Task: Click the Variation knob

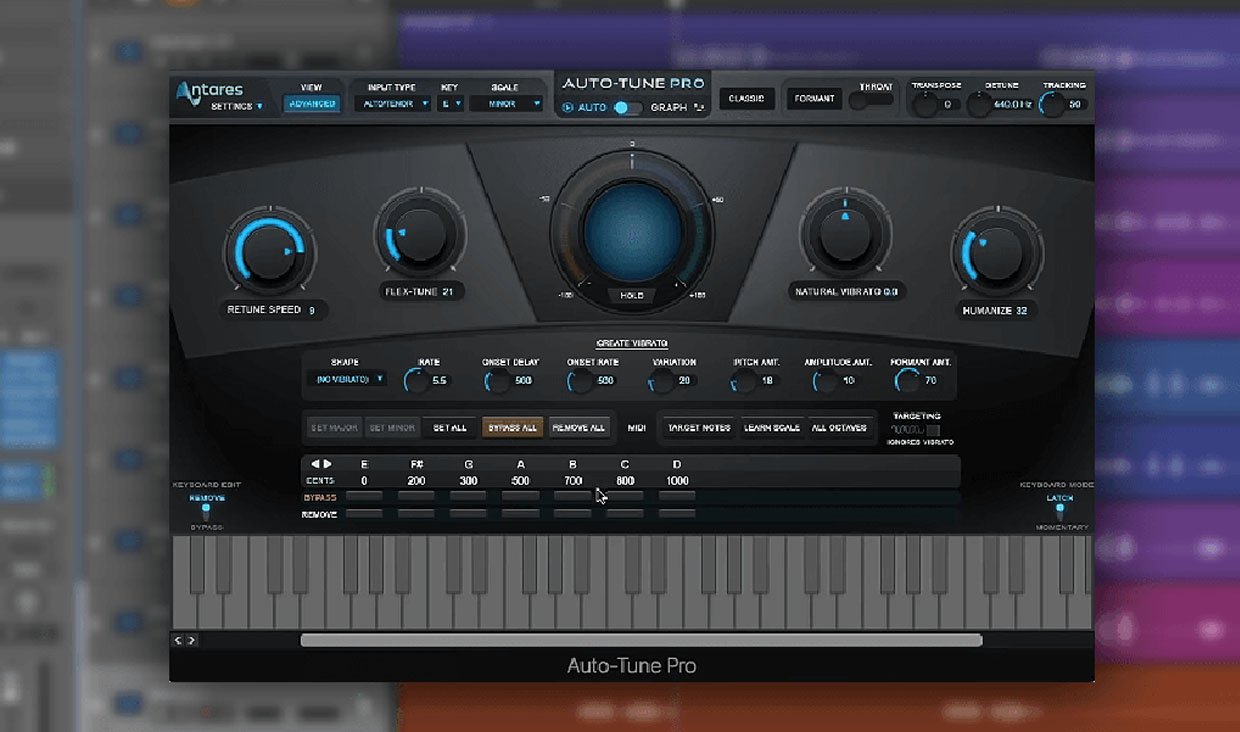Action: [x=662, y=380]
